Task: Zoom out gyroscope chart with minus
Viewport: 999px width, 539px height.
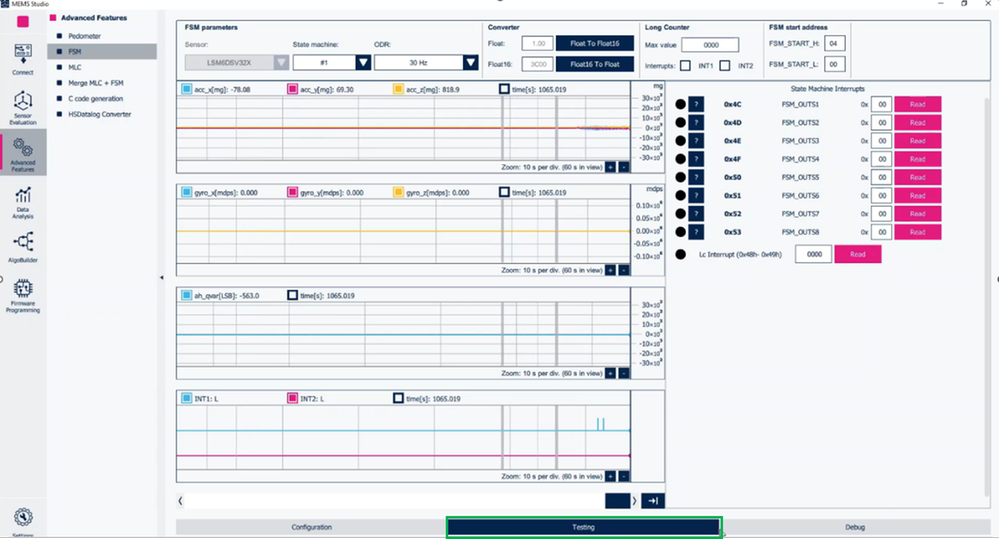Action: coord(624,270)
